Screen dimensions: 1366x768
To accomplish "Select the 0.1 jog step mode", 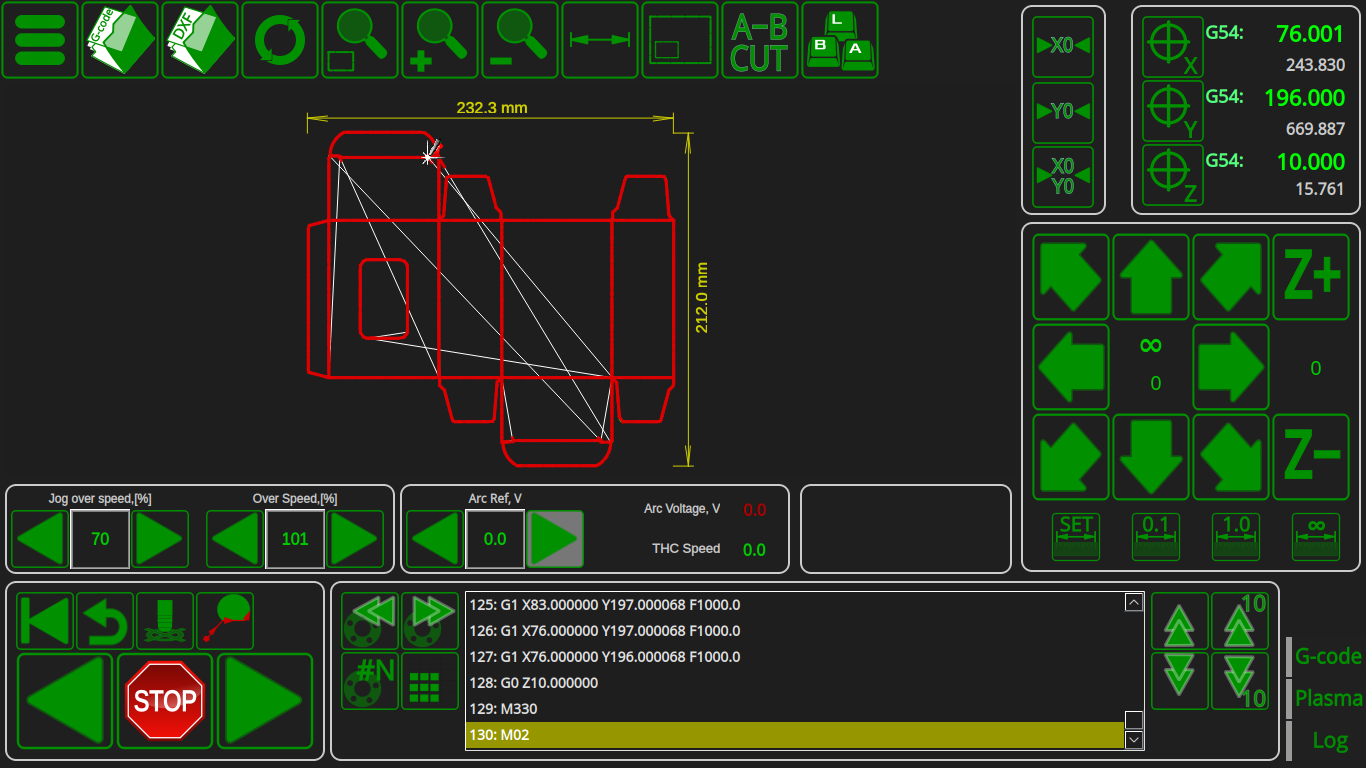I will [1155, 536].
